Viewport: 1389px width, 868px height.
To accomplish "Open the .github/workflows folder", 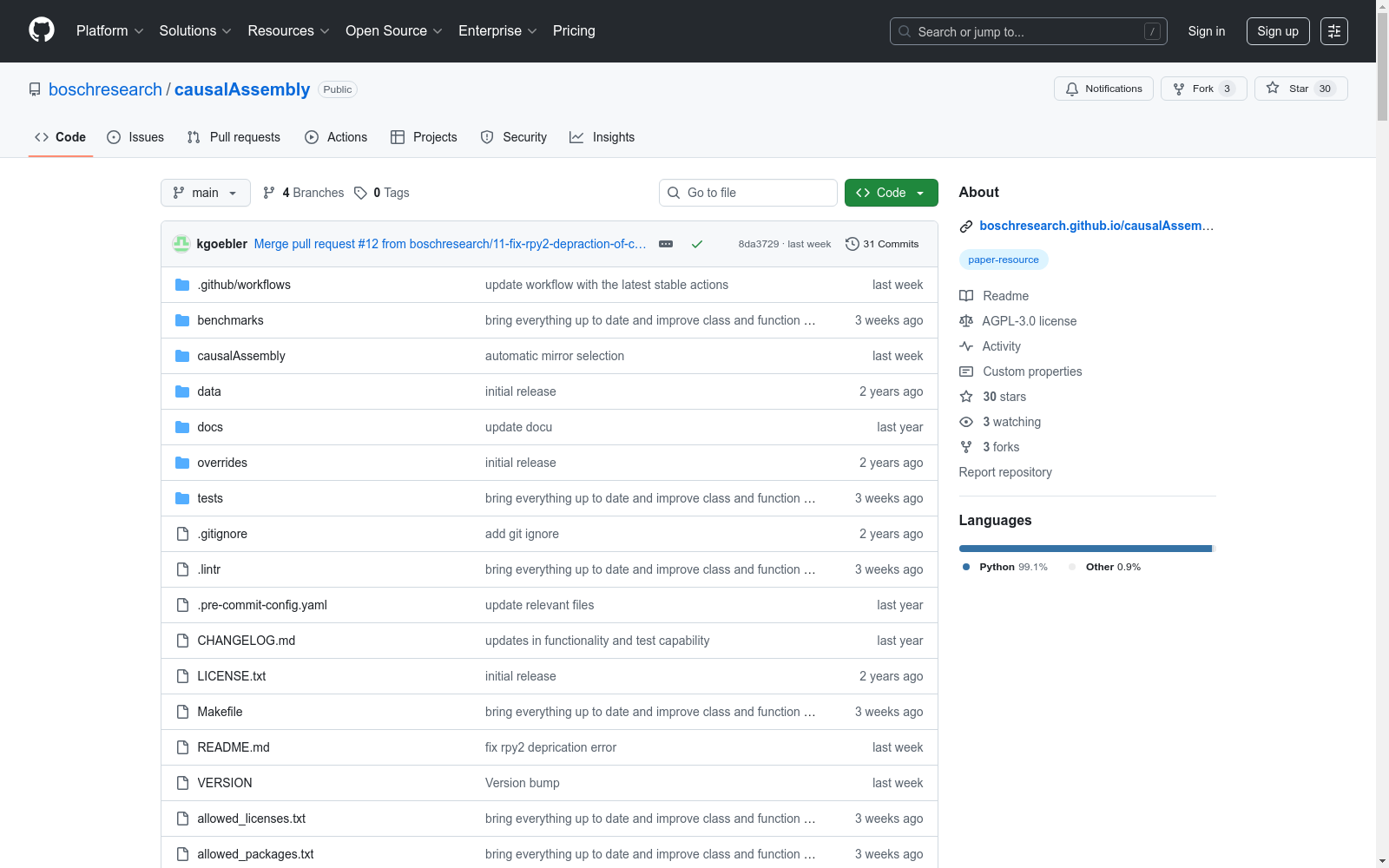I will (244, 285).
